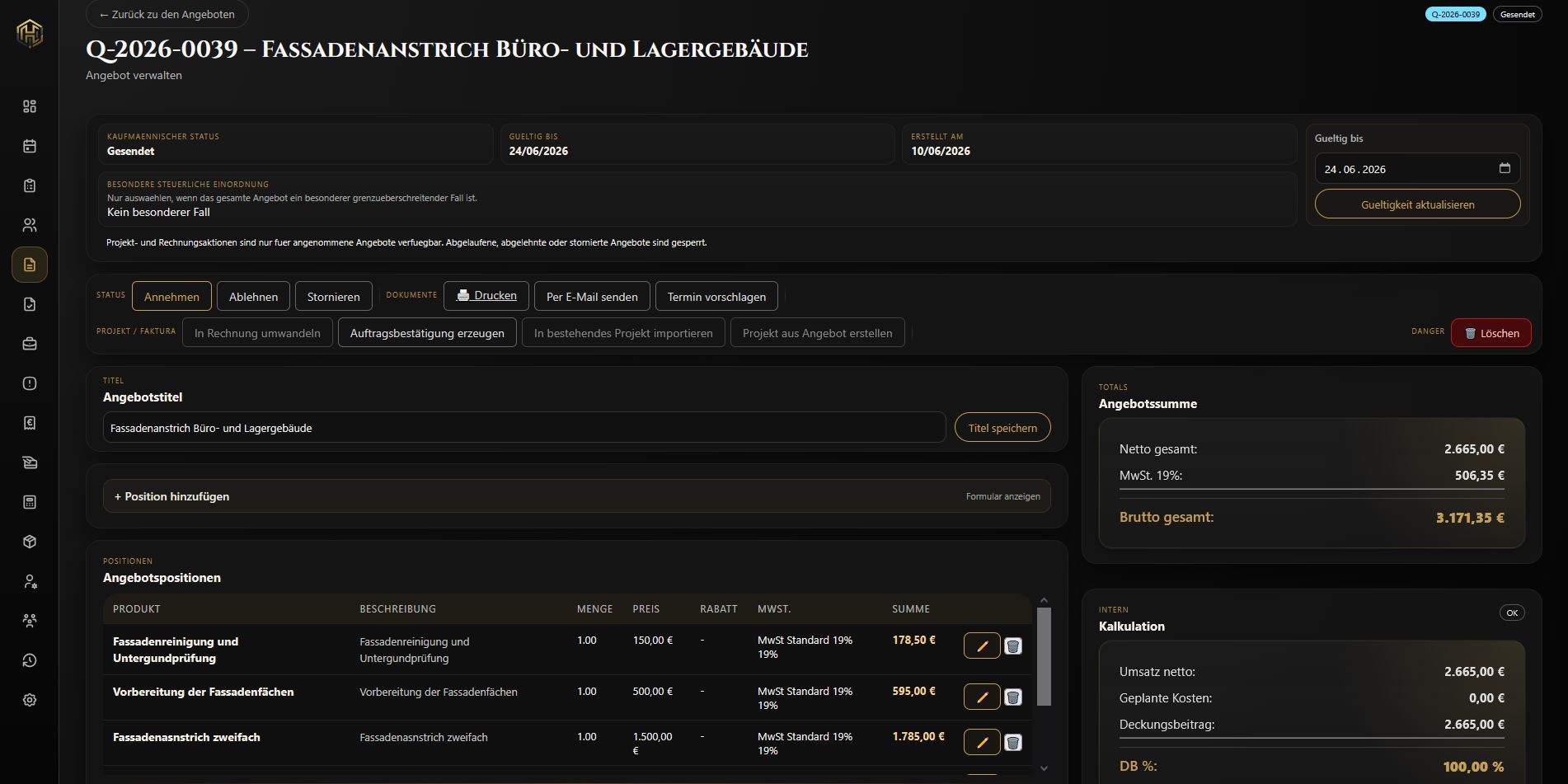1568x784 pixels.
Task: Edit the Vorbereitung der Fassadenfächen position
Action: pos(982,697)
